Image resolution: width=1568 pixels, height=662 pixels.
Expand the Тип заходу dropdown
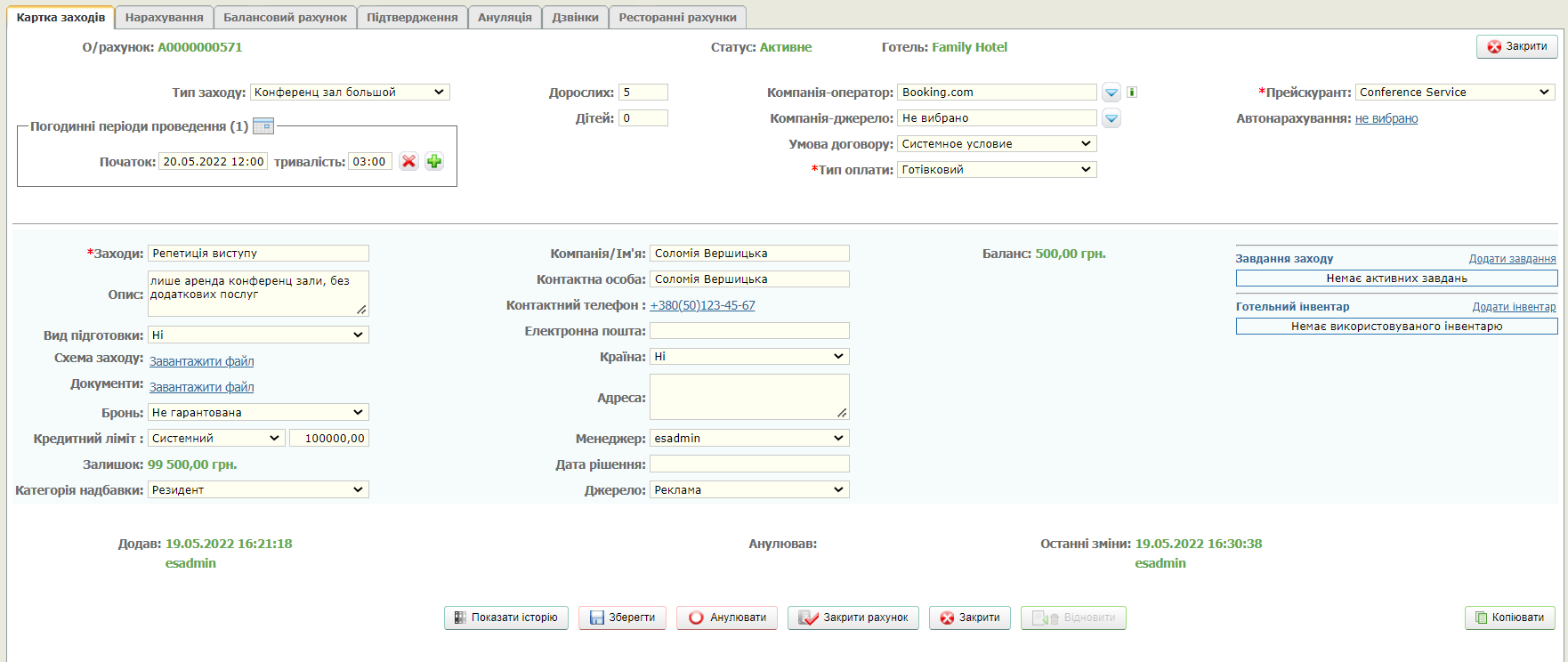(x=350, y=93)
